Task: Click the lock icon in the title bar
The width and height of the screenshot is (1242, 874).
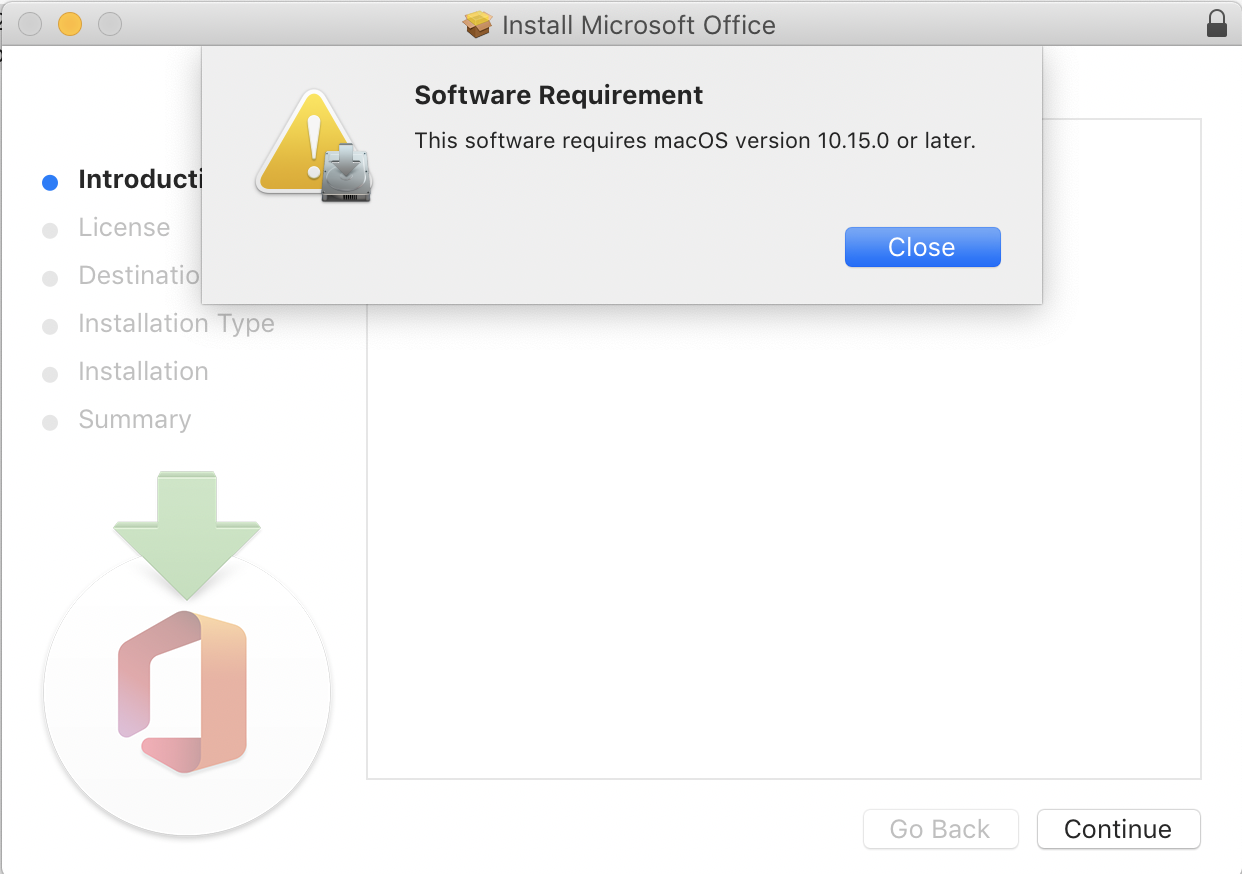Action: (1216, 24)
